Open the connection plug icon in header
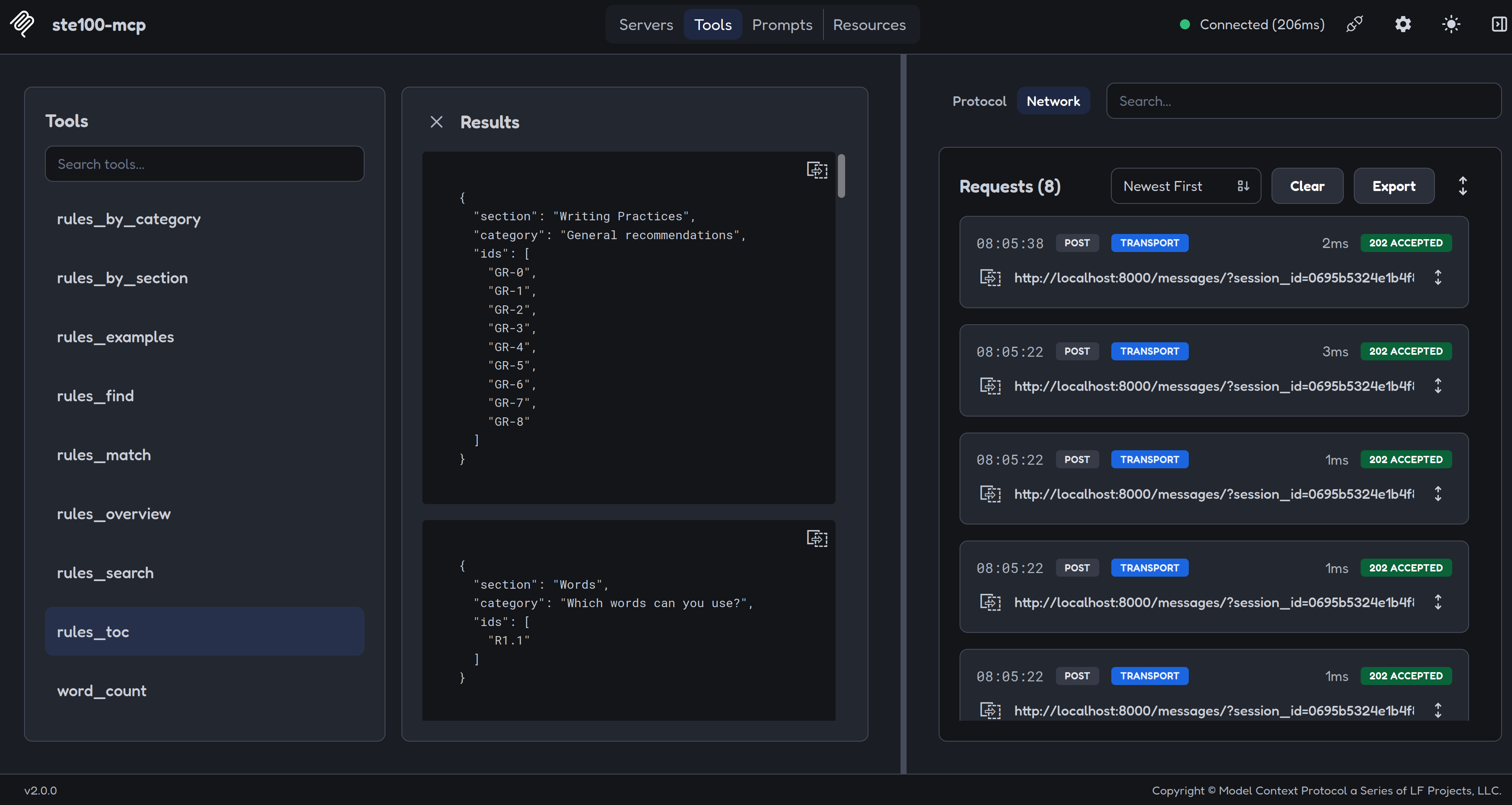 tap(1354, 24)
